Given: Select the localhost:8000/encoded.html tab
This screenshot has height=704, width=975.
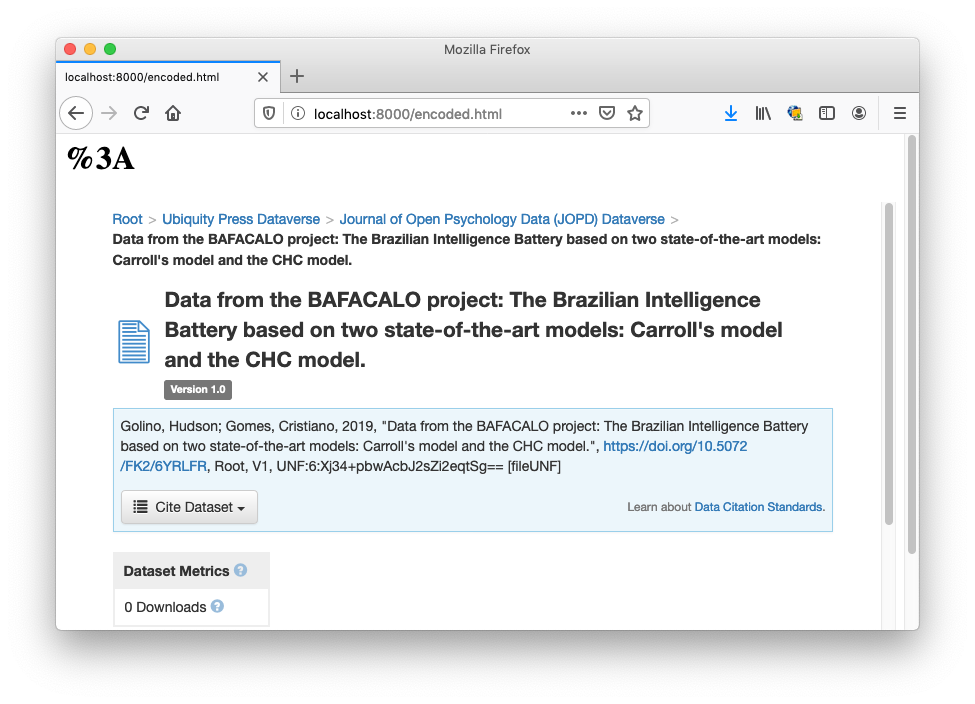Looking at the screenshot, I should click(x=168, y=77).
